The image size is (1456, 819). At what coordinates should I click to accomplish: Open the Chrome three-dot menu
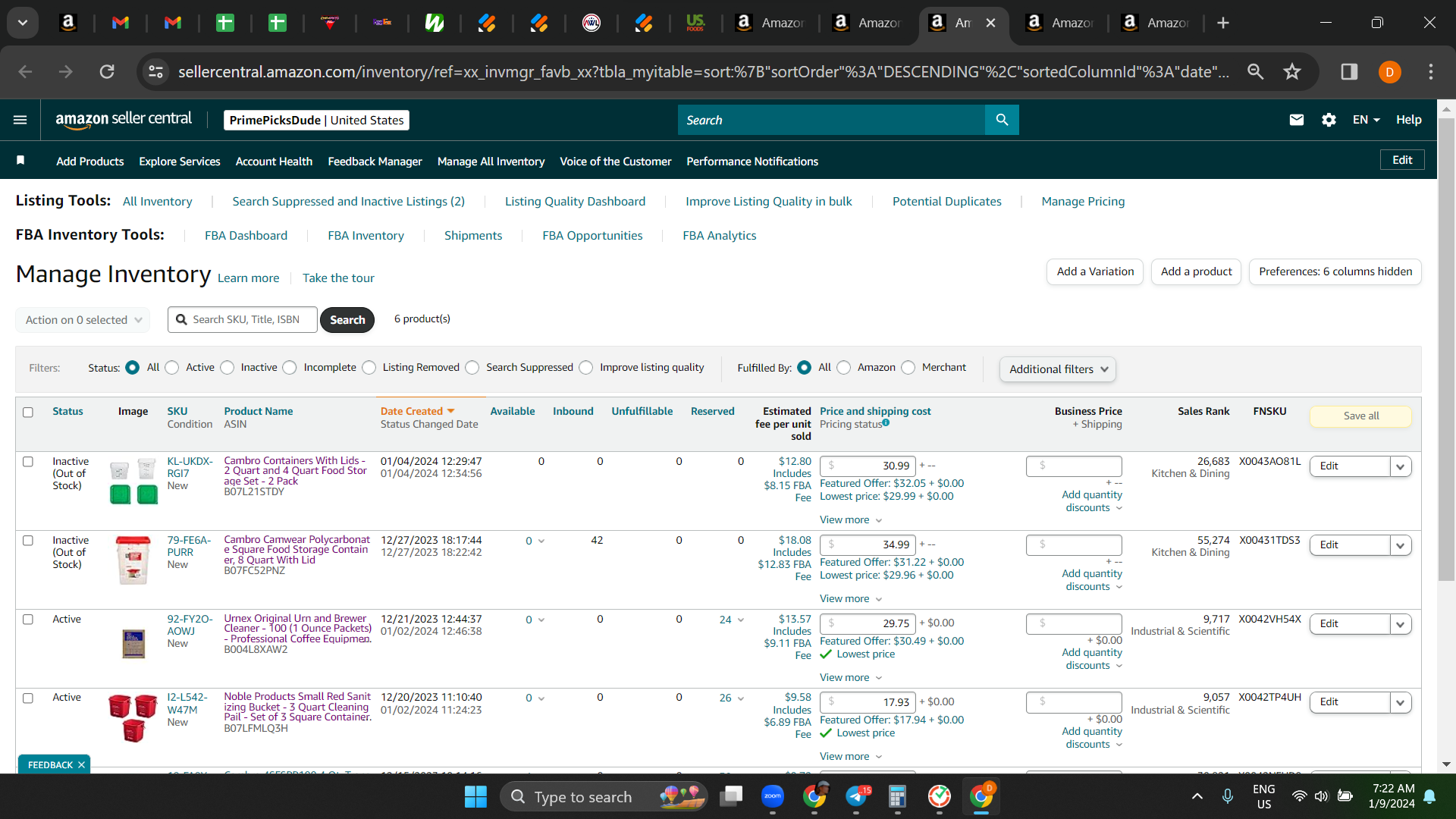[x=1431, y=72]
